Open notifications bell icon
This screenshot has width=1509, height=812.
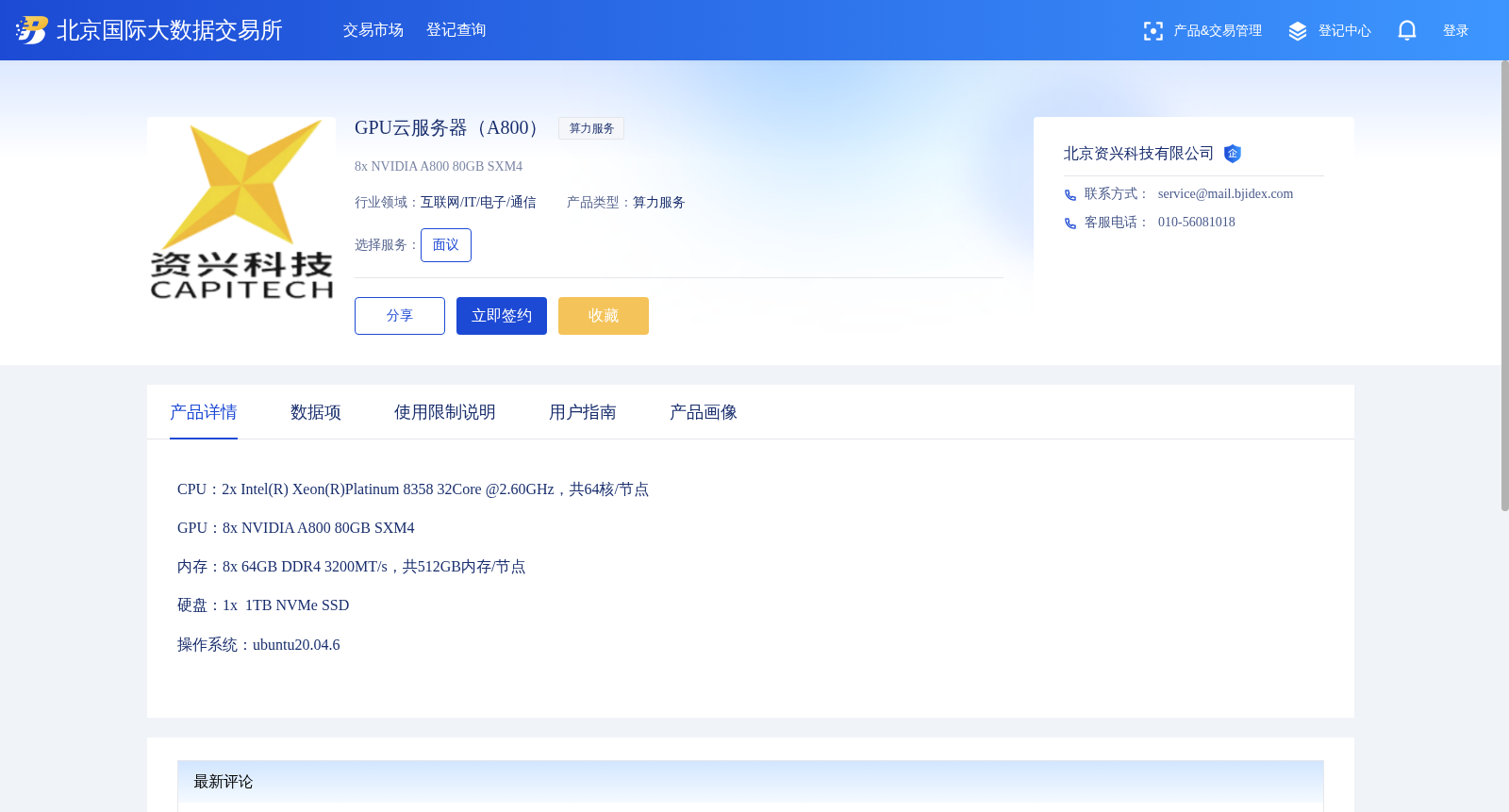coord(1407,30)
